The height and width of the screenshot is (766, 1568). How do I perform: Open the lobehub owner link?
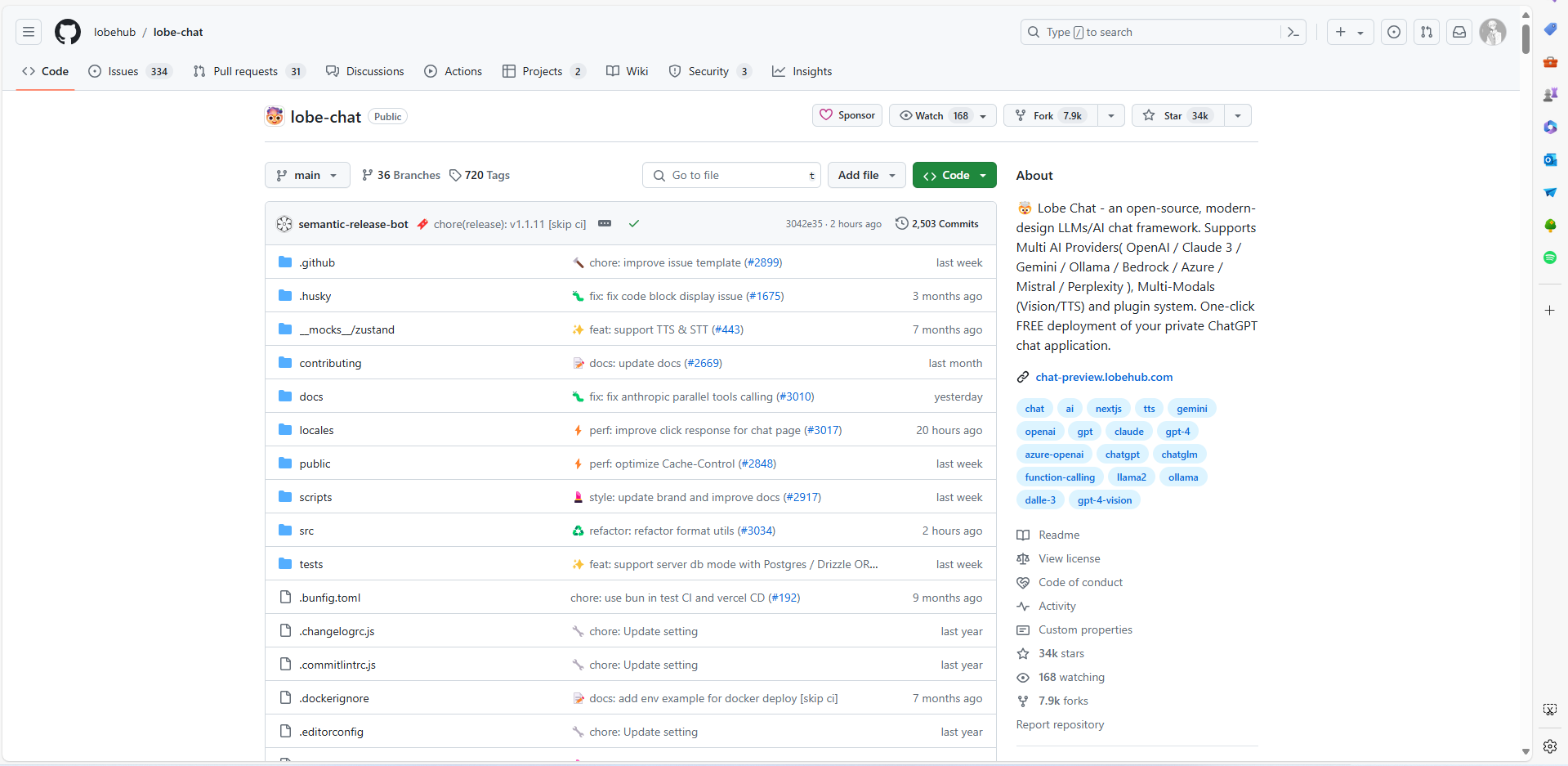coord(114,32)
